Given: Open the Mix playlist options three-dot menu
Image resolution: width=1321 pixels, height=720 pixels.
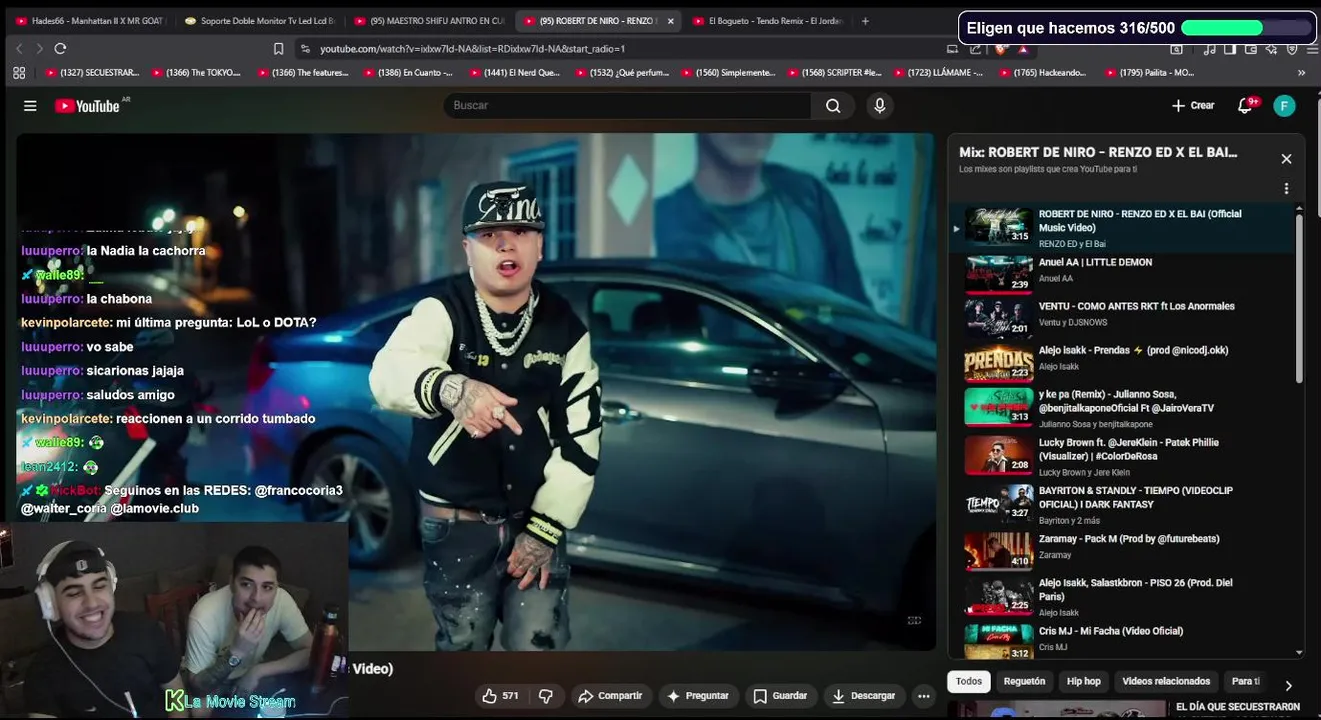Looking at the screenshot, I should pyautogui.click(x=1286, y=188).
